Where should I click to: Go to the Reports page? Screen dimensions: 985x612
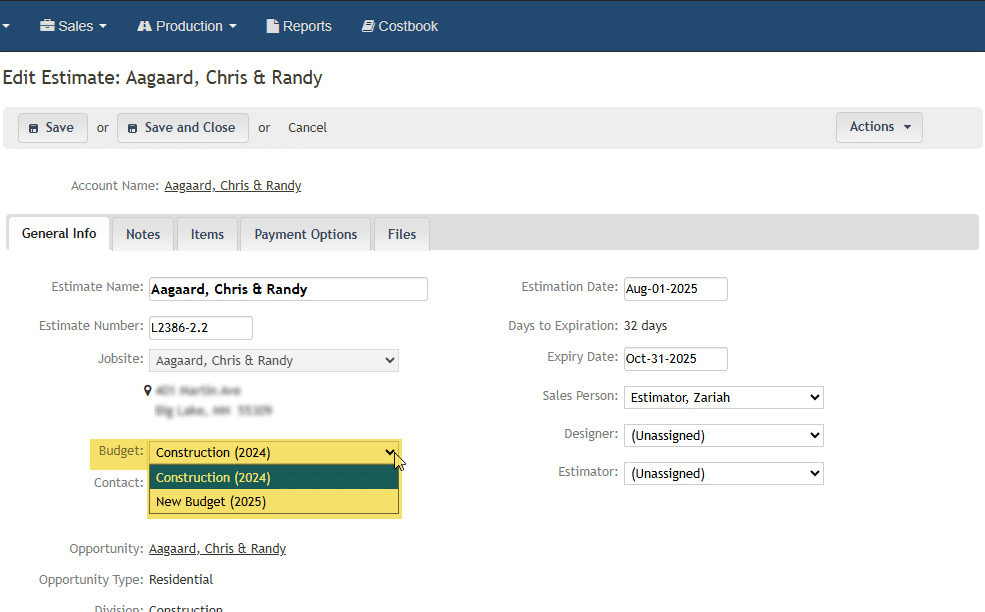[x=299, y=26]
